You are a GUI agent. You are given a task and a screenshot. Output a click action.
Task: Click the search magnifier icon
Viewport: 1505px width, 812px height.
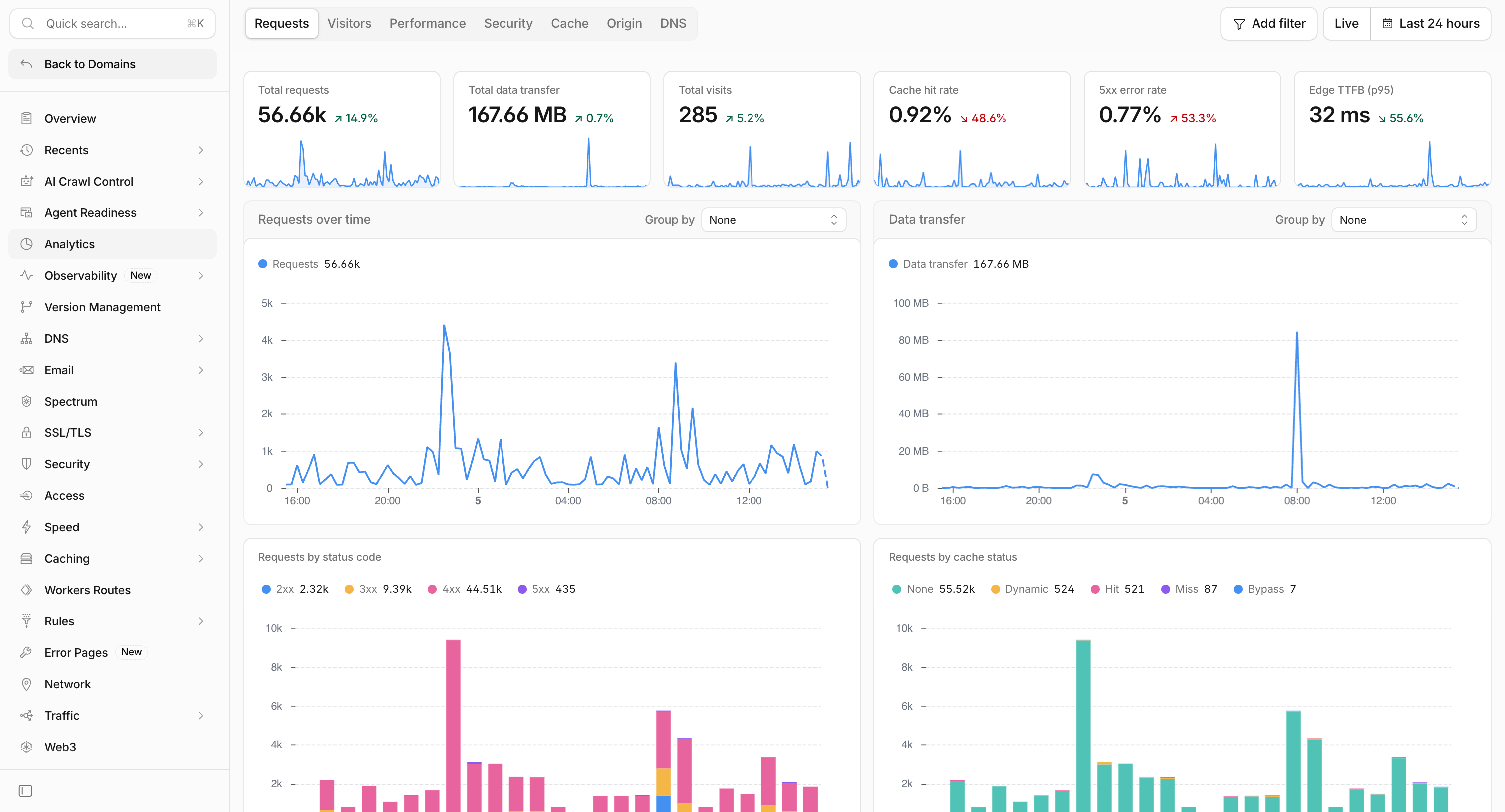coord(27,24)
